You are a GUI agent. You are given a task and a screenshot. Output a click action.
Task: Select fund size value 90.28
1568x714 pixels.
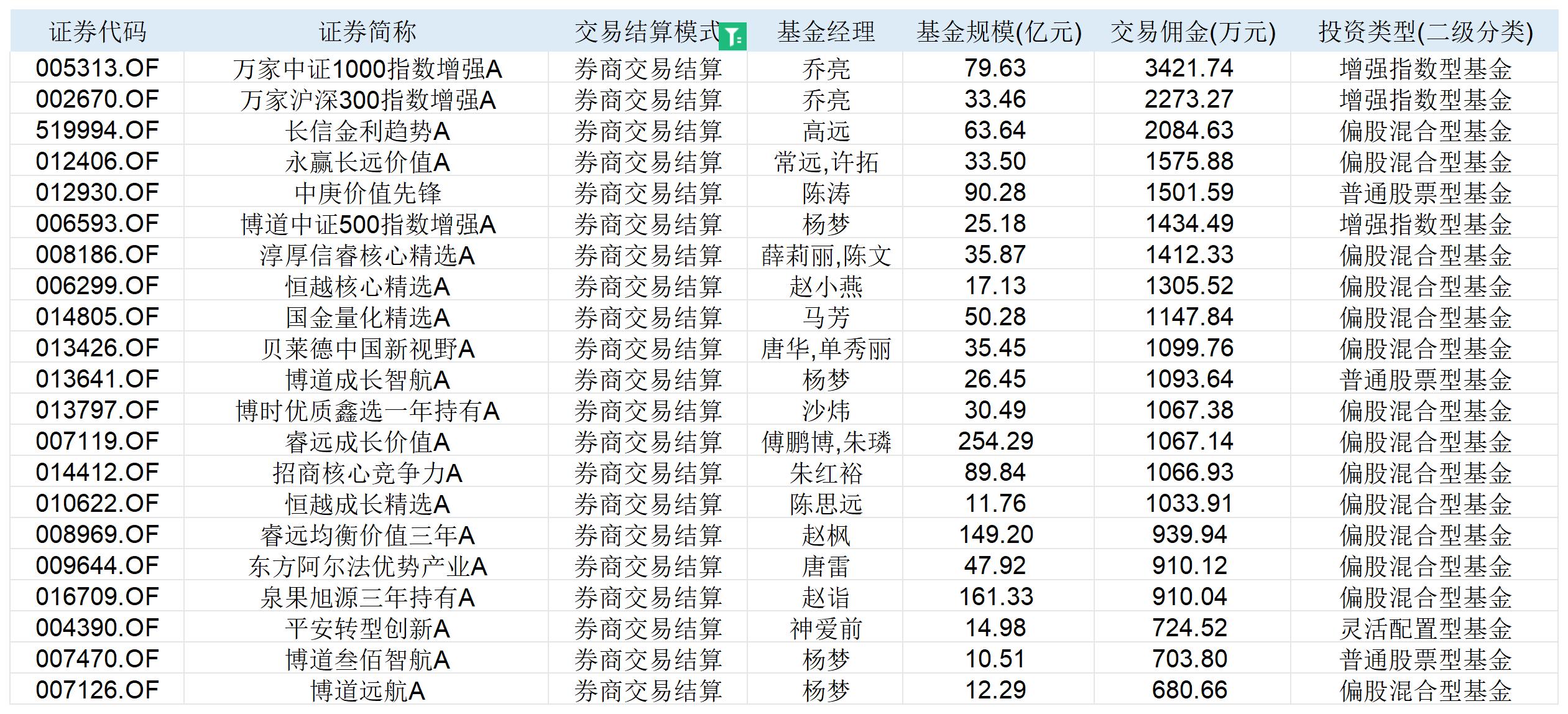tap(995, 192)
